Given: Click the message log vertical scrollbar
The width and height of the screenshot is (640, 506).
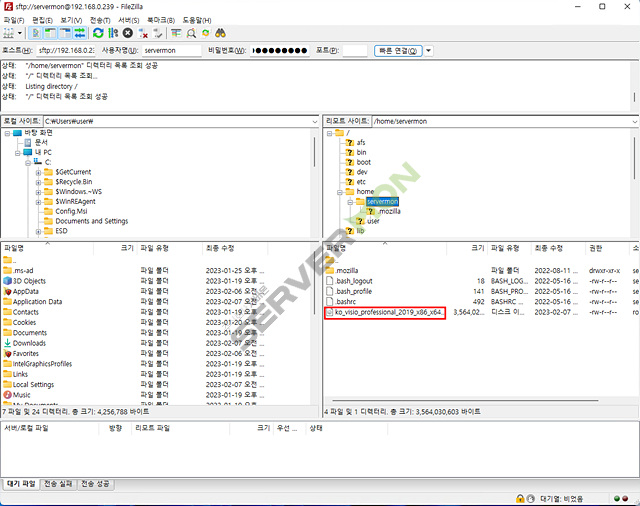Looking at the screenshot, I should tap(634, 97).
